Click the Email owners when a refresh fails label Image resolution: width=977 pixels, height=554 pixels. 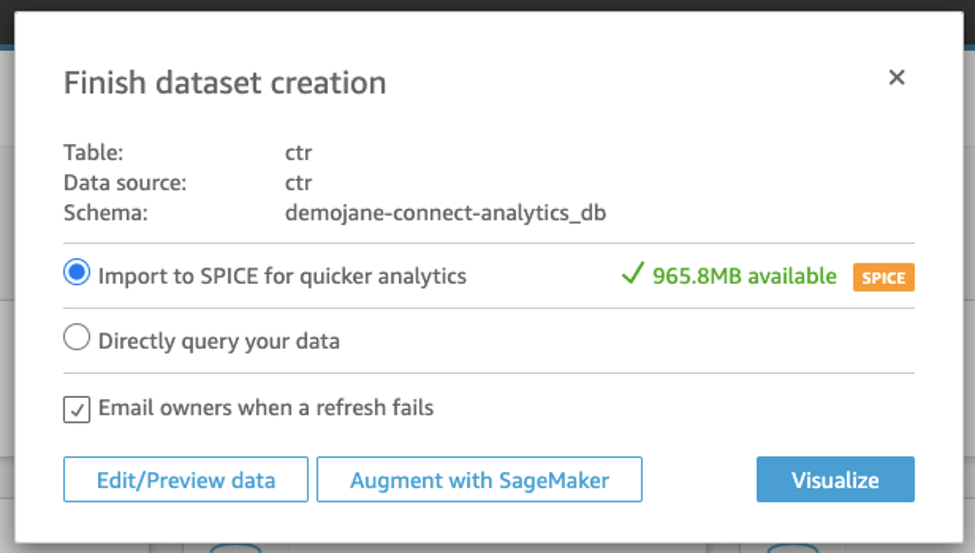click(x=266, y=408)
